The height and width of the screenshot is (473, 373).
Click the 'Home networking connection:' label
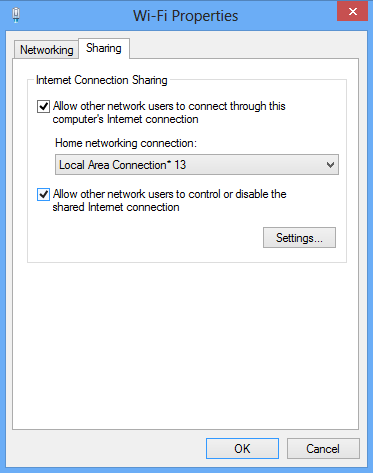point(126,143)
